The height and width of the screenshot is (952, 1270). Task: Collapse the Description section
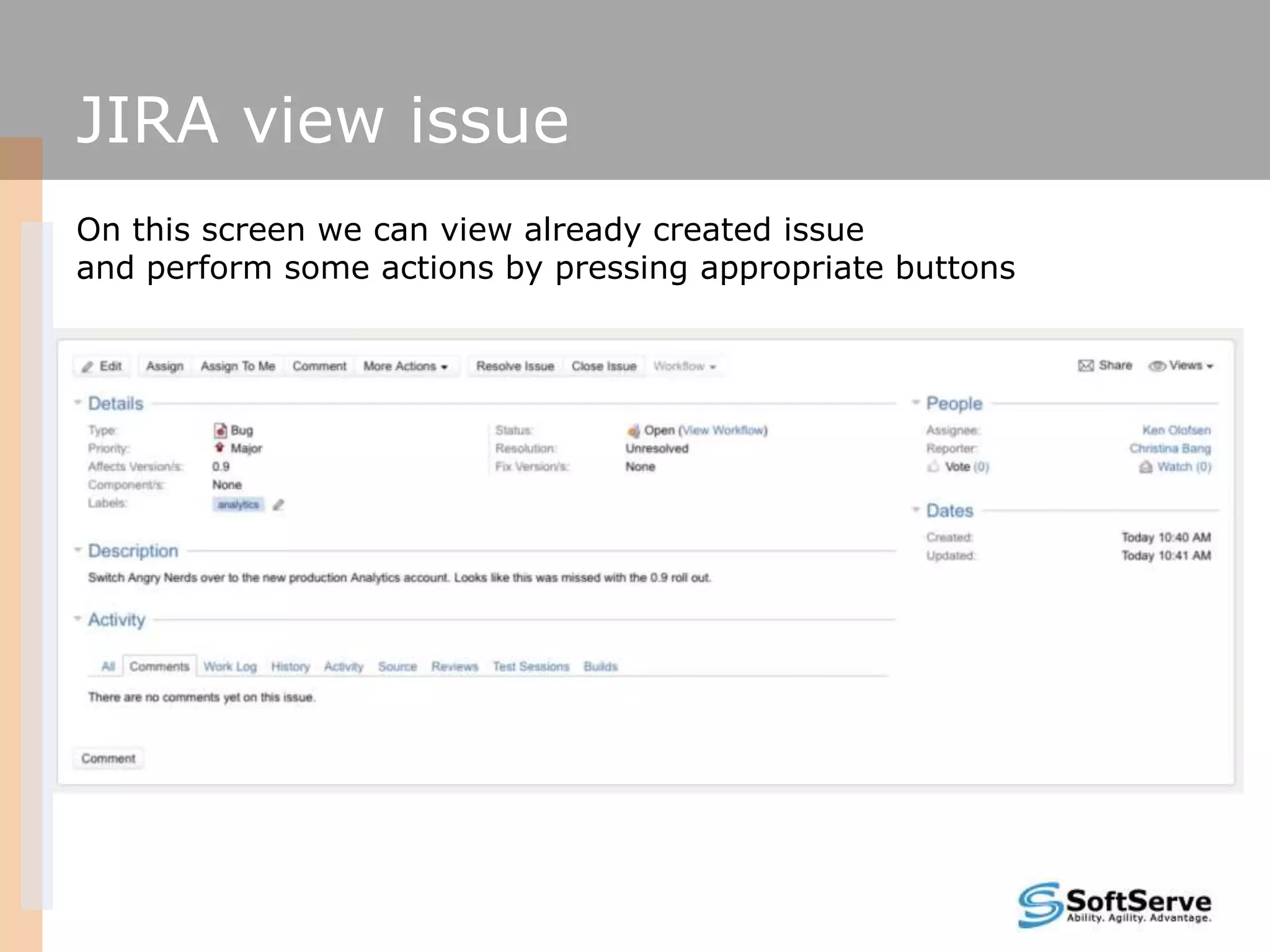pos(78,550)
